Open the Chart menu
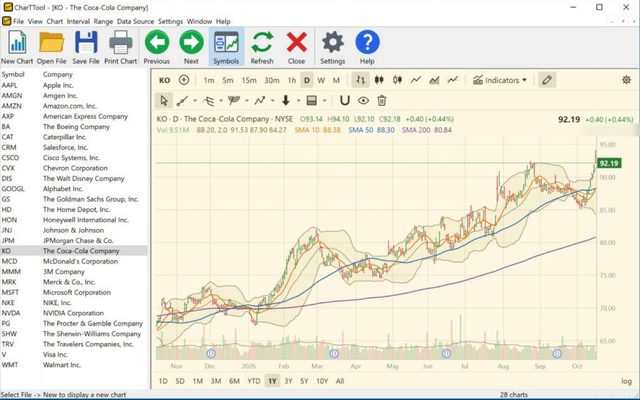 click(x=55, y=21)
